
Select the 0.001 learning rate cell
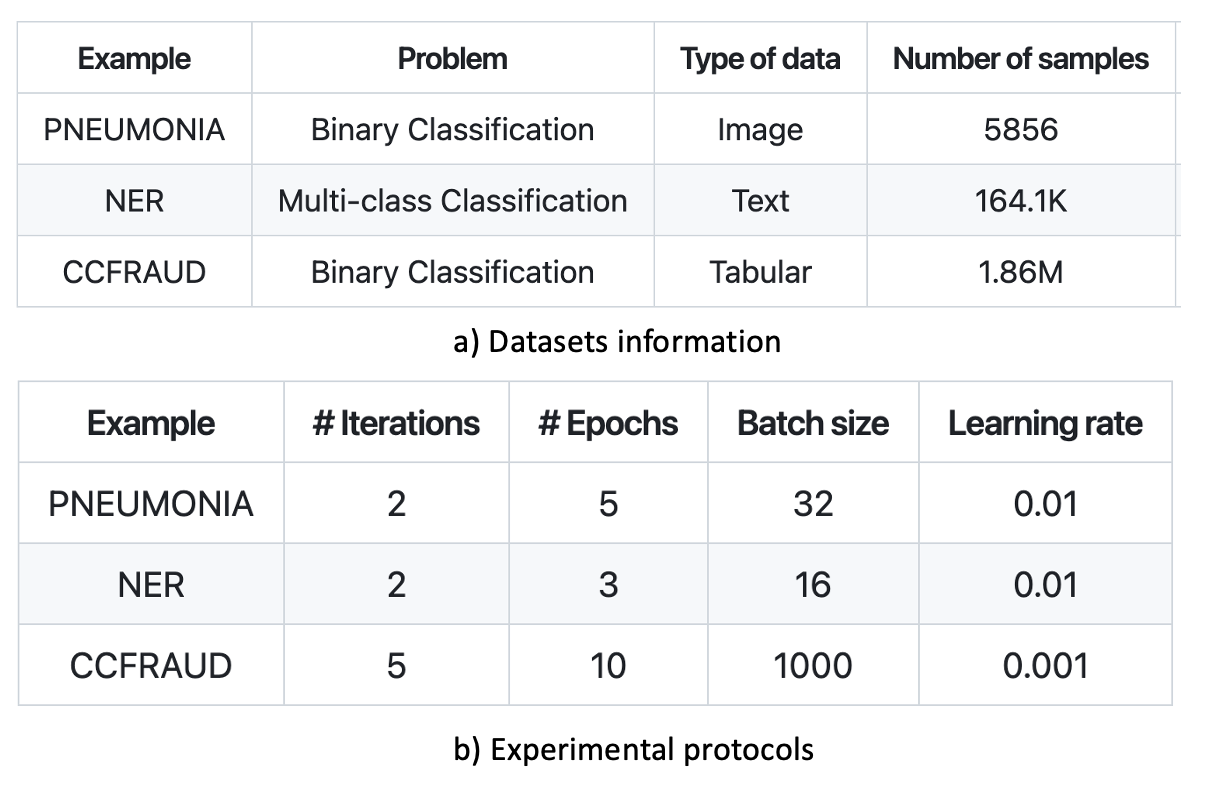(1045, 665)
